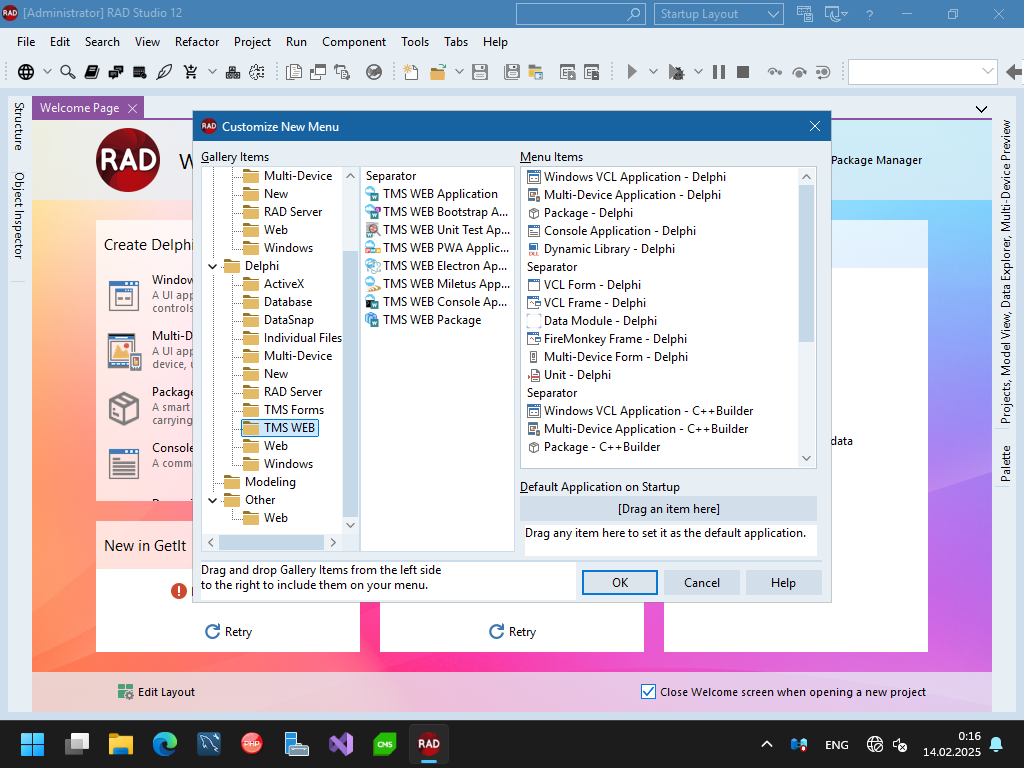
Task: Open the dropdown arrow next to the cart icon
Action: (212, 72)
